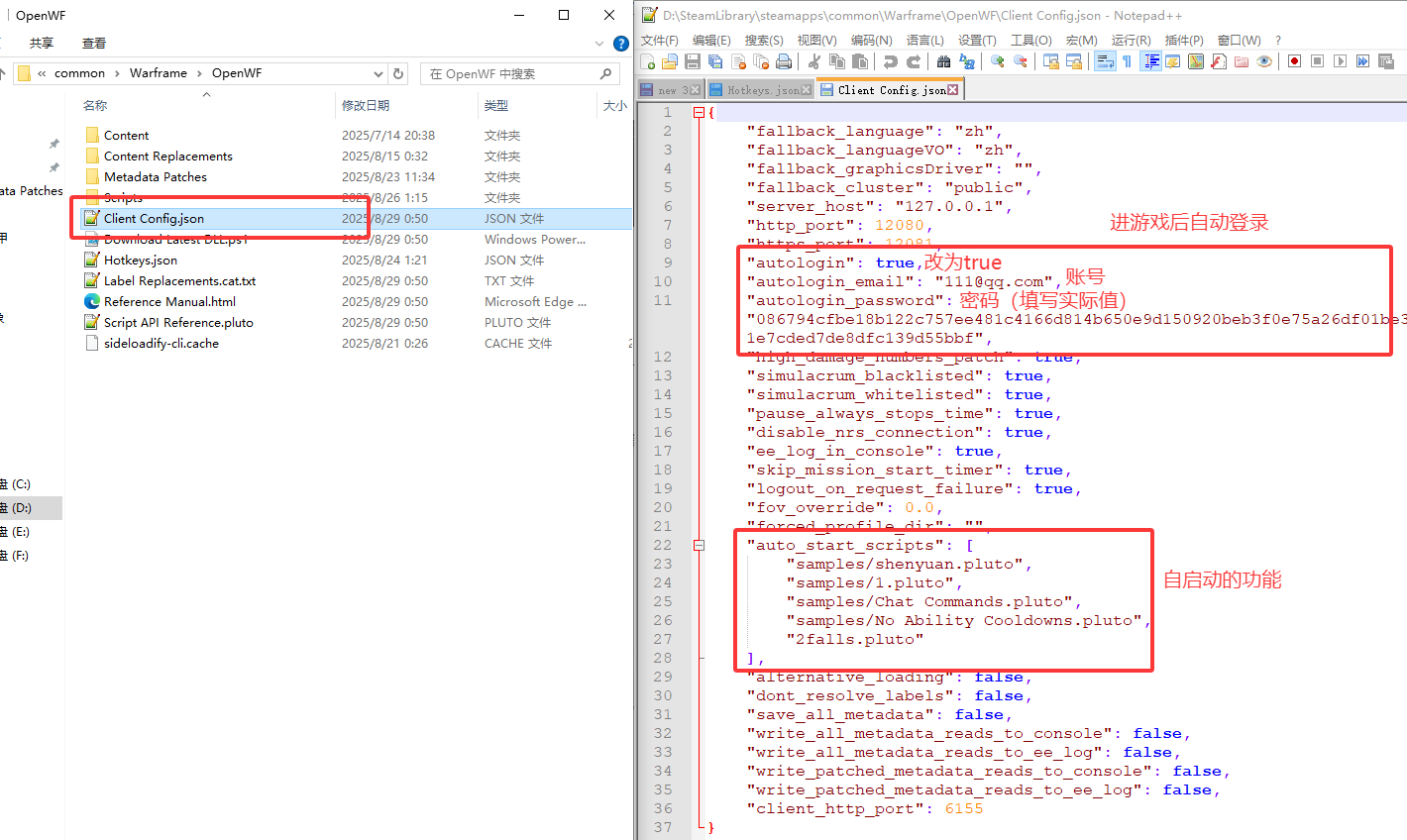This screenshot has height=840, width=1407.
Task: Open the 插件(P) plugins menu
Action: click(1183, 40)
